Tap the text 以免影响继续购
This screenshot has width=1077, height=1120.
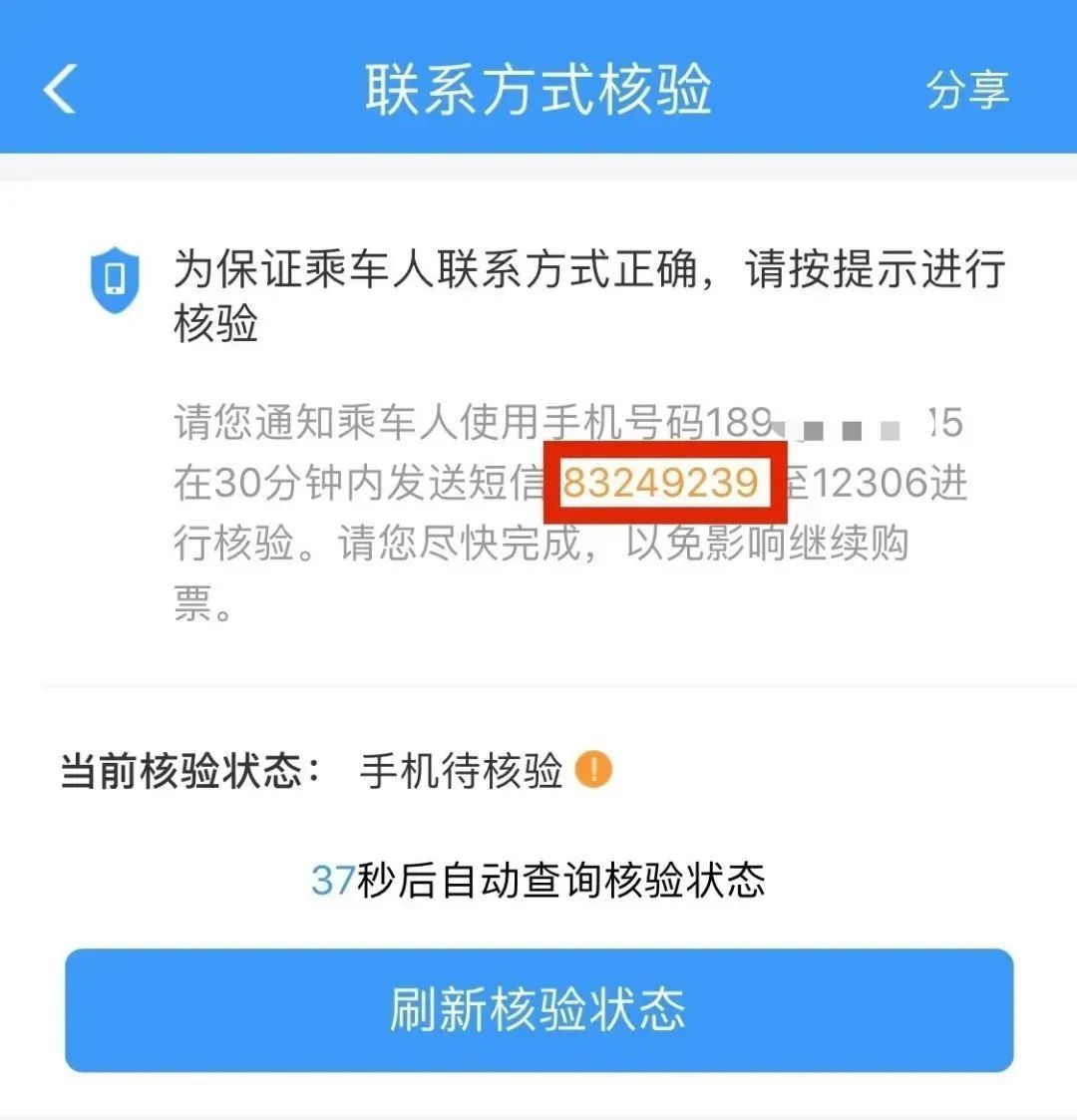click(767, 544)
